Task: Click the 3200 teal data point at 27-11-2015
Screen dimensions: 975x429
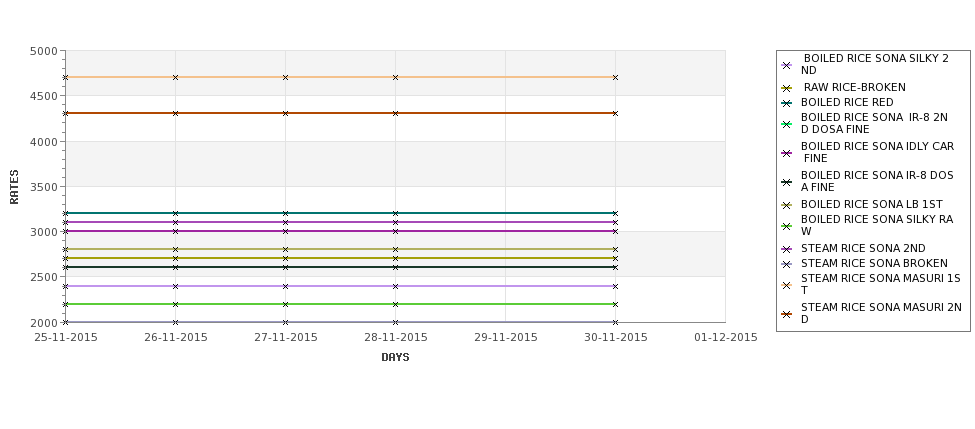Action: (285, 213)
